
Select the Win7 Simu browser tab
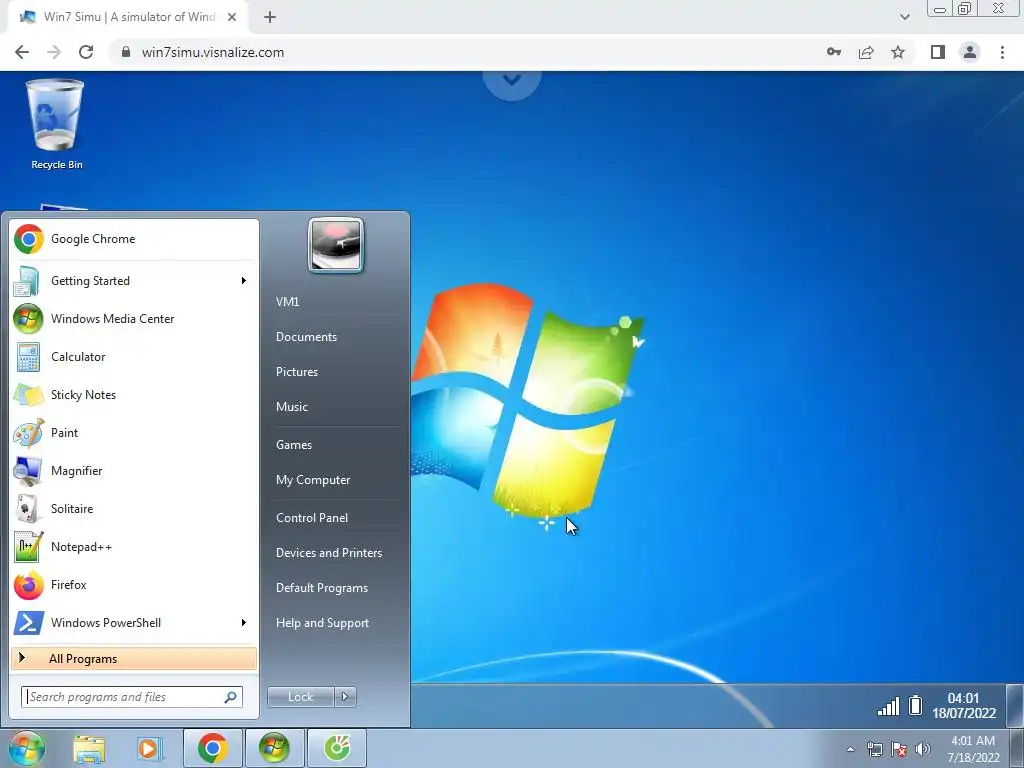tap(129, 17)
